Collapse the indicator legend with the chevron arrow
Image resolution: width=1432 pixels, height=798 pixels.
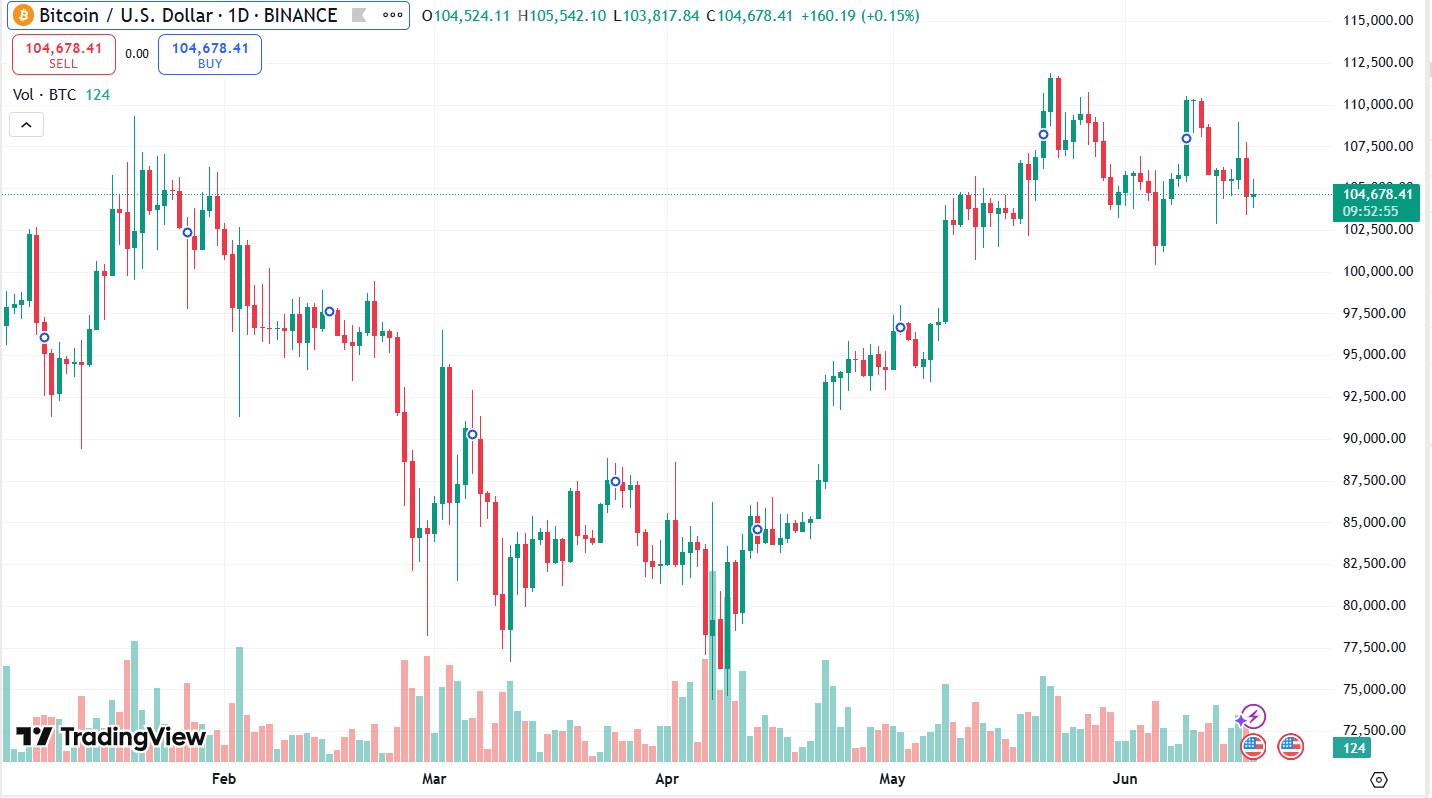[x=26, y=125]
